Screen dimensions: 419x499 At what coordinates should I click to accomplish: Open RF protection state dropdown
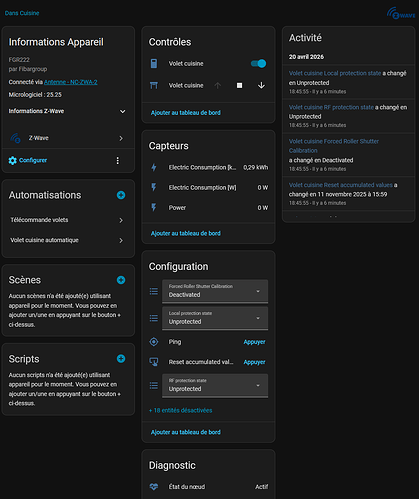[215, 386]
